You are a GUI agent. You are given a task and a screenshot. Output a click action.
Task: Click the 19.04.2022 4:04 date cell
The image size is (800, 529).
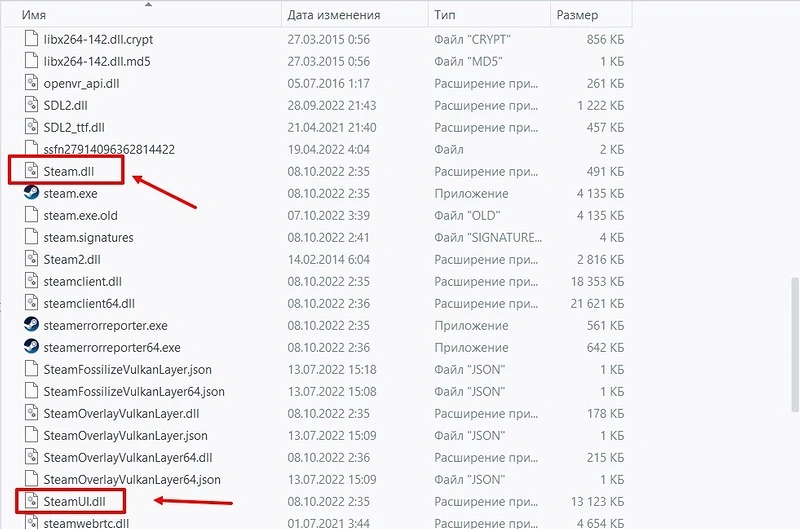(329, 149)
